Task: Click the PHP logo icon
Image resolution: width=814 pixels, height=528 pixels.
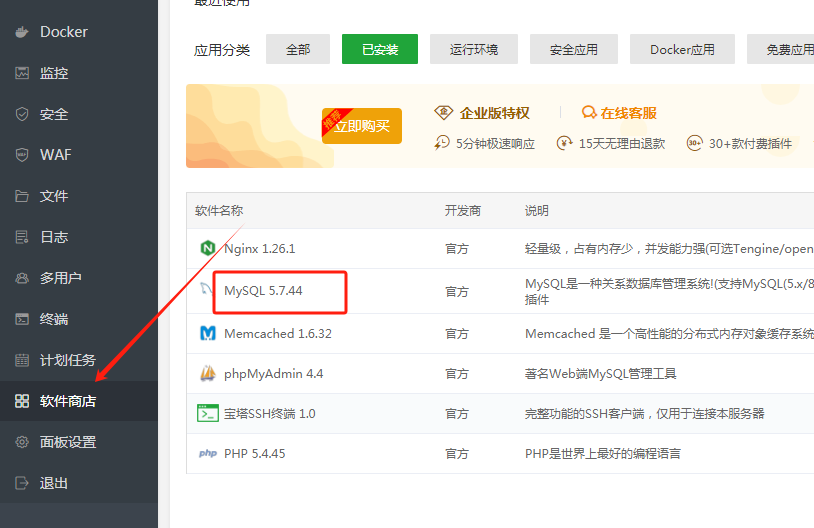Action: pyautogui.click(x=208, y=453)
